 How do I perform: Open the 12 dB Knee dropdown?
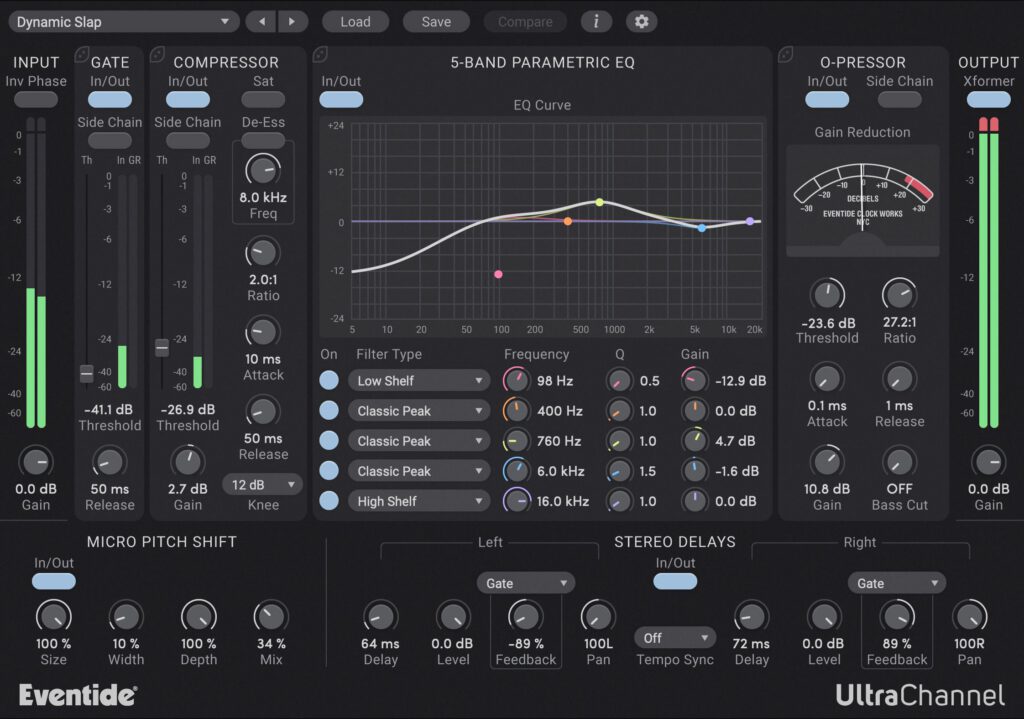click(263, 485)
